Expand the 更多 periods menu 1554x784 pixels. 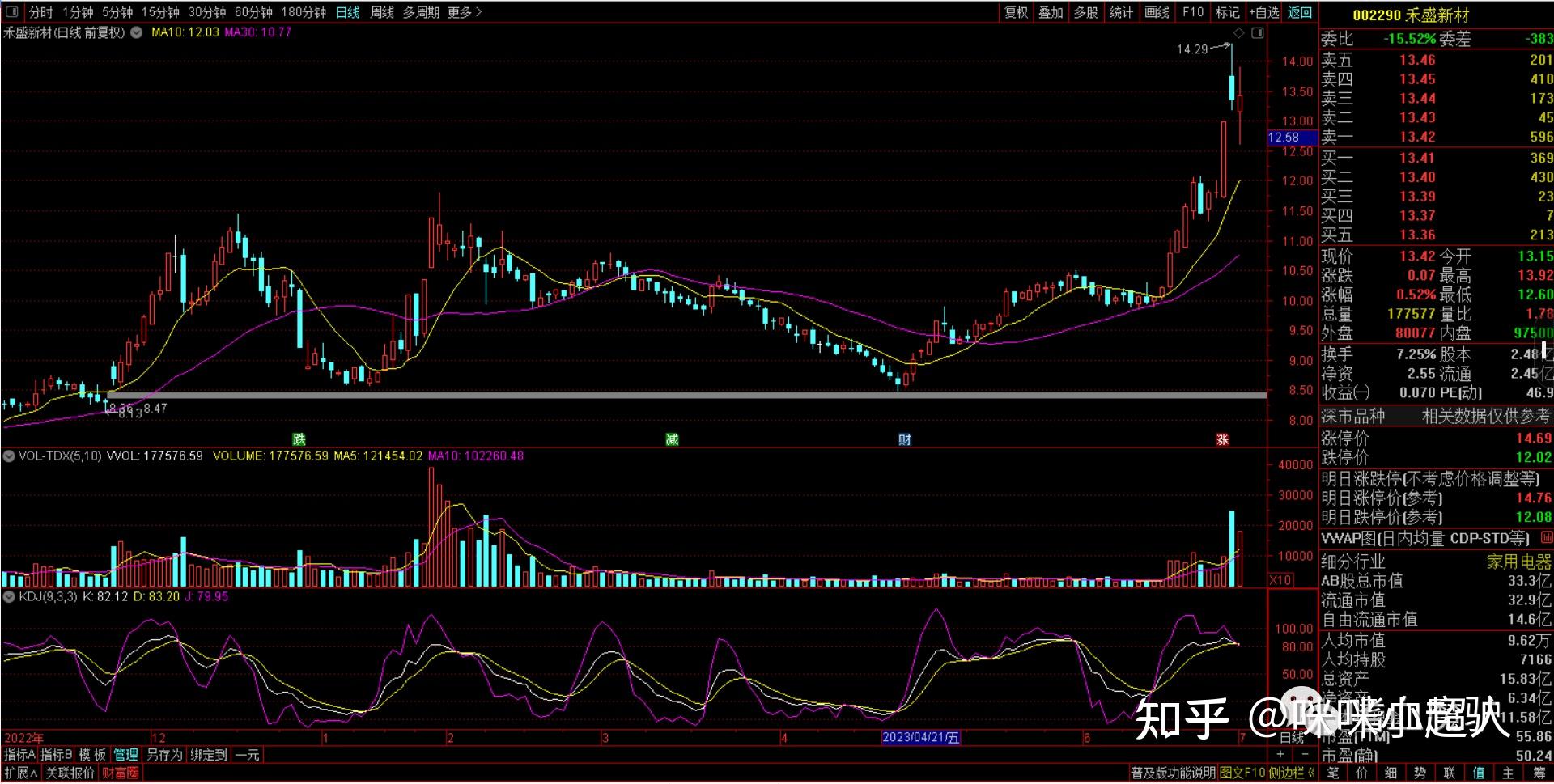click(x=464, y=12)
